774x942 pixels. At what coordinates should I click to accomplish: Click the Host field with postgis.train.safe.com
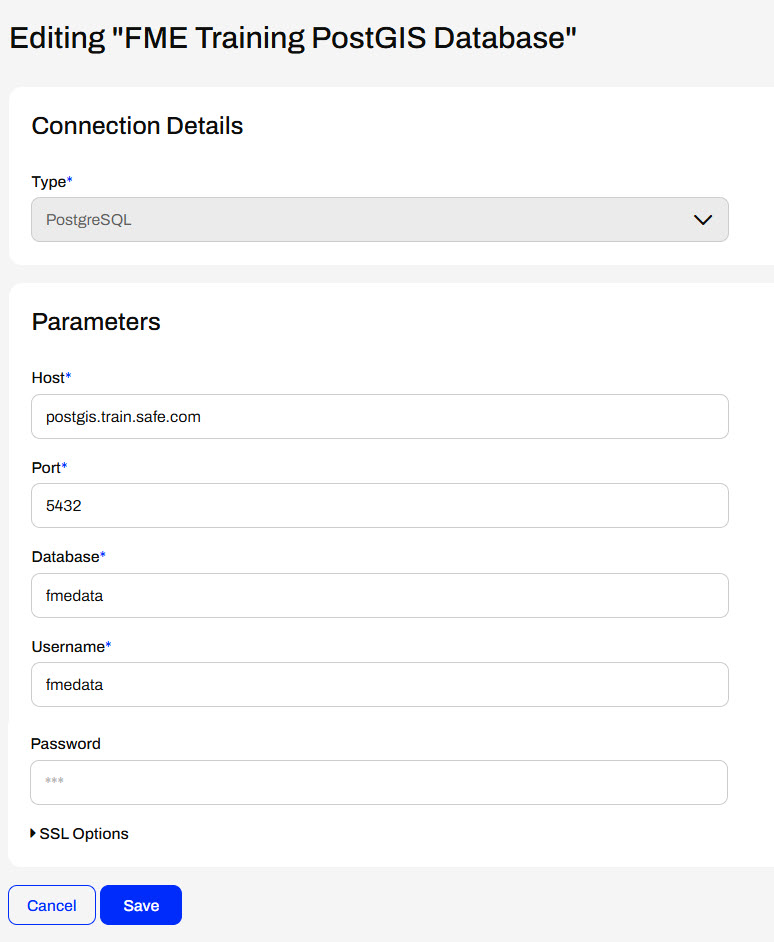[379, 417]
